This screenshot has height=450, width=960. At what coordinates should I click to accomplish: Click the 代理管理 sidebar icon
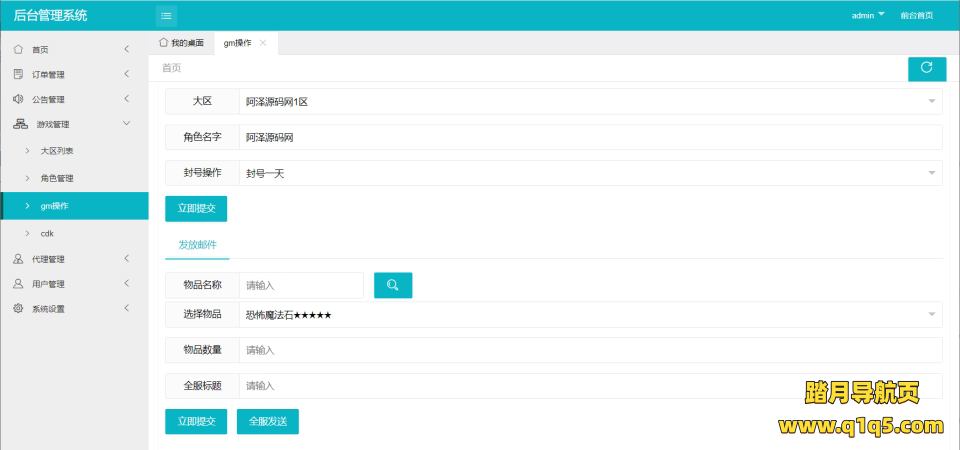(18, 259)
